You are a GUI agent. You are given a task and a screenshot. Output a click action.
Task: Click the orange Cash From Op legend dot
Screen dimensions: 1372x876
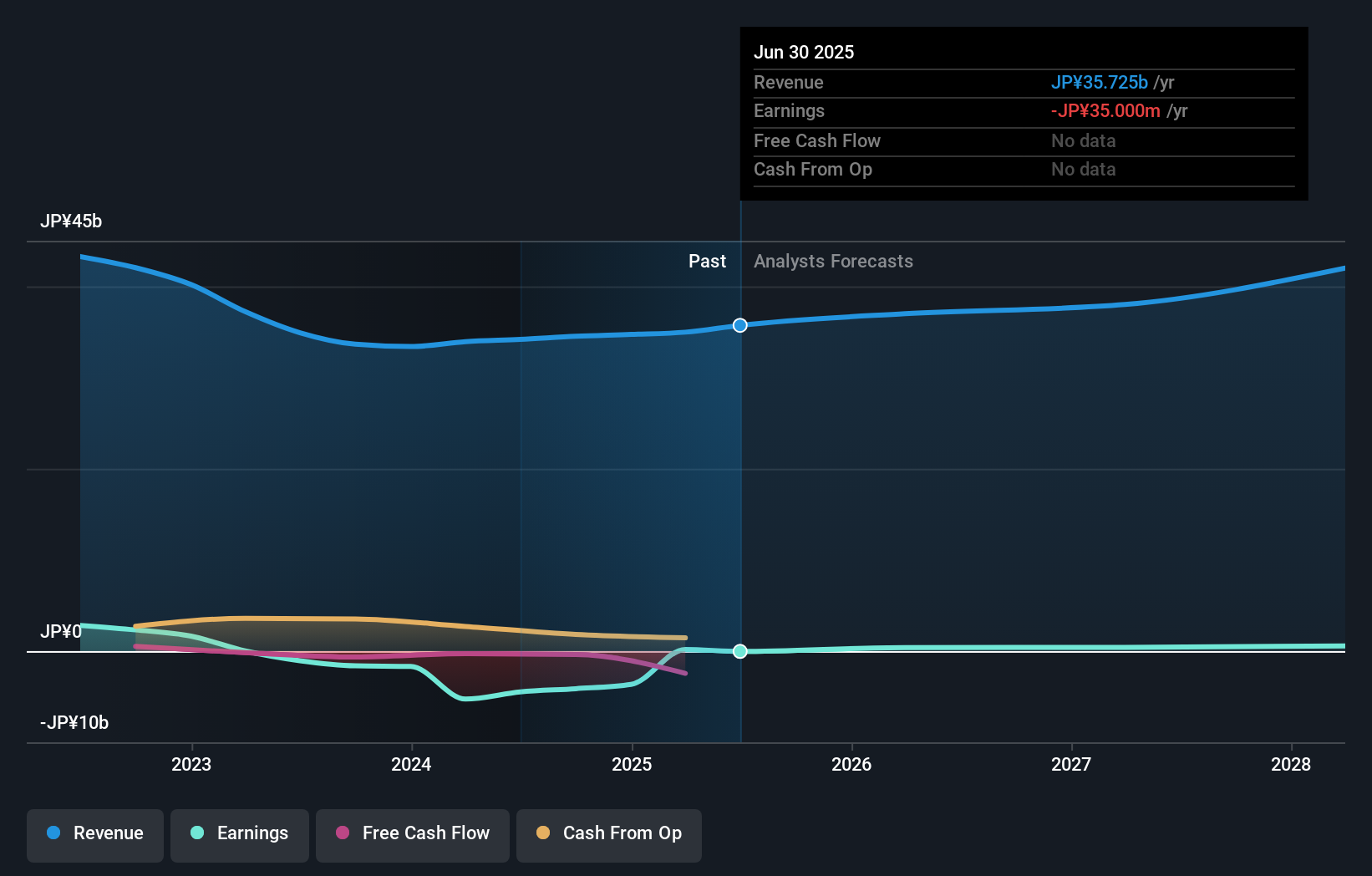click(543, 833)
